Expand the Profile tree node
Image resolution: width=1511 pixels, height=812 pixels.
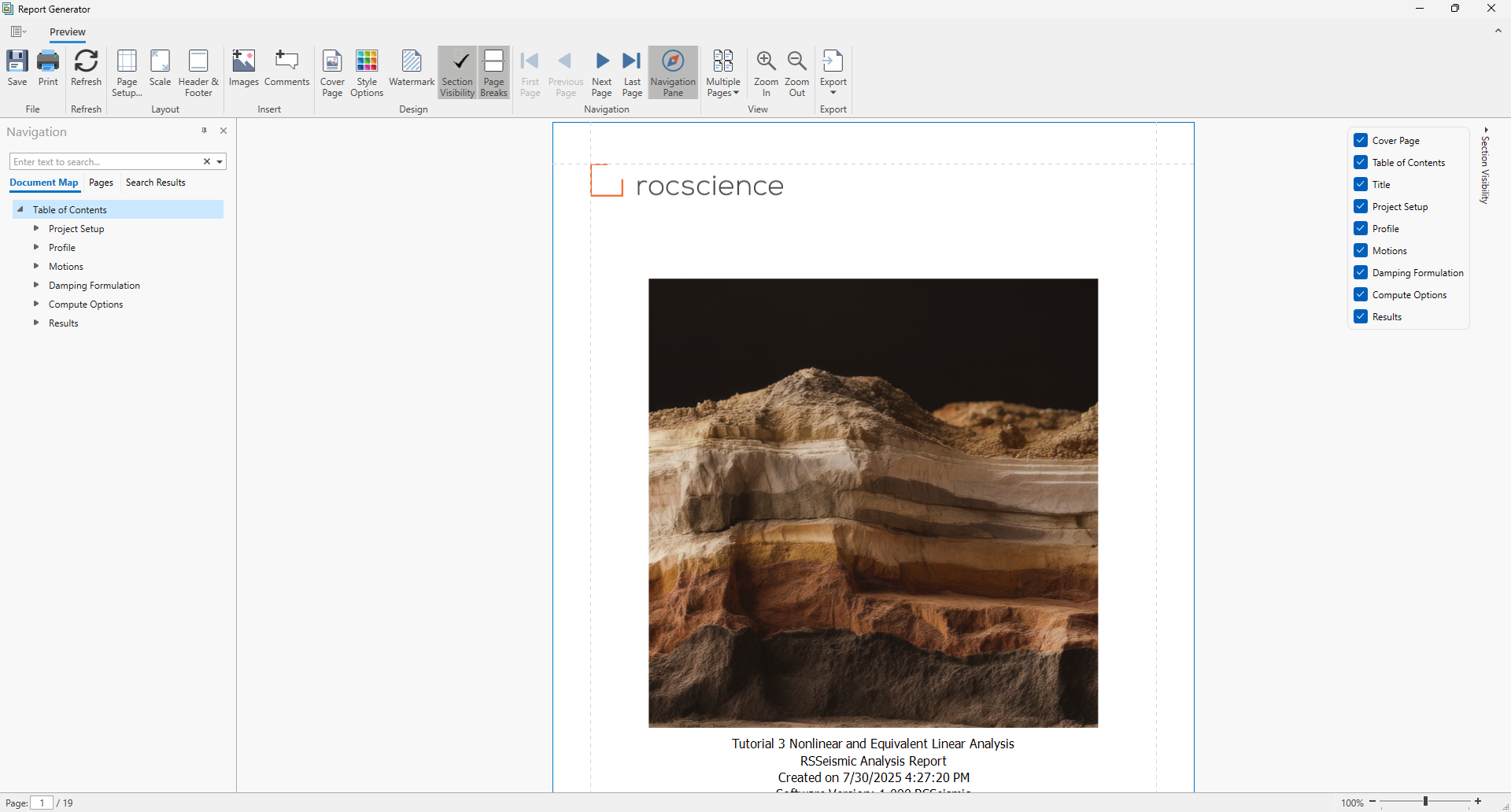(x=36, y=247)
